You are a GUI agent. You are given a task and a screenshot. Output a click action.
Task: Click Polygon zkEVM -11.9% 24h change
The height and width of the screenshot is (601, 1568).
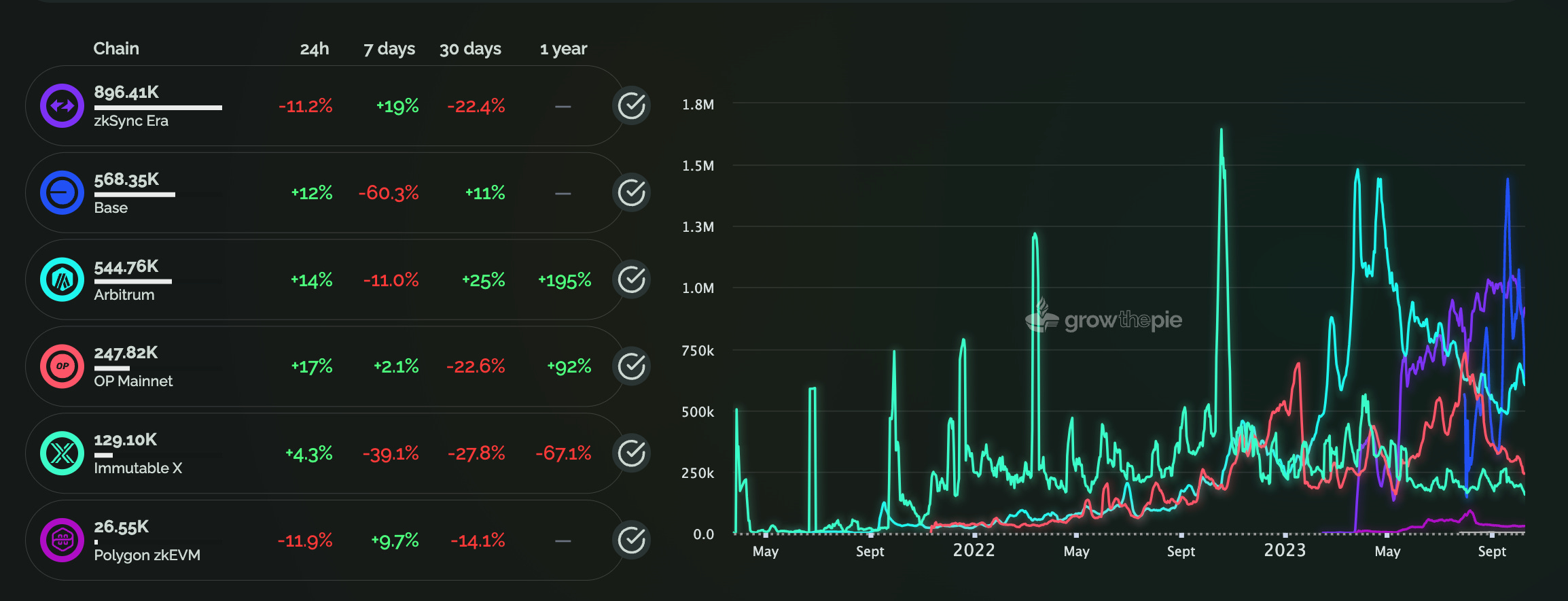coord(305,541)
